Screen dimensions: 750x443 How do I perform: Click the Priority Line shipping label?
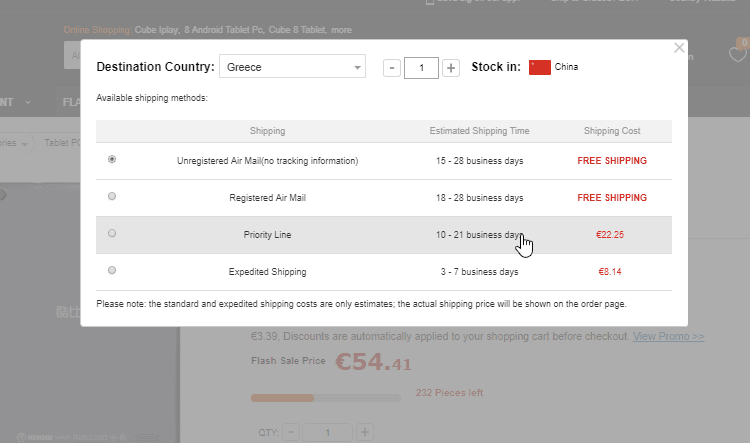[267, 235]
